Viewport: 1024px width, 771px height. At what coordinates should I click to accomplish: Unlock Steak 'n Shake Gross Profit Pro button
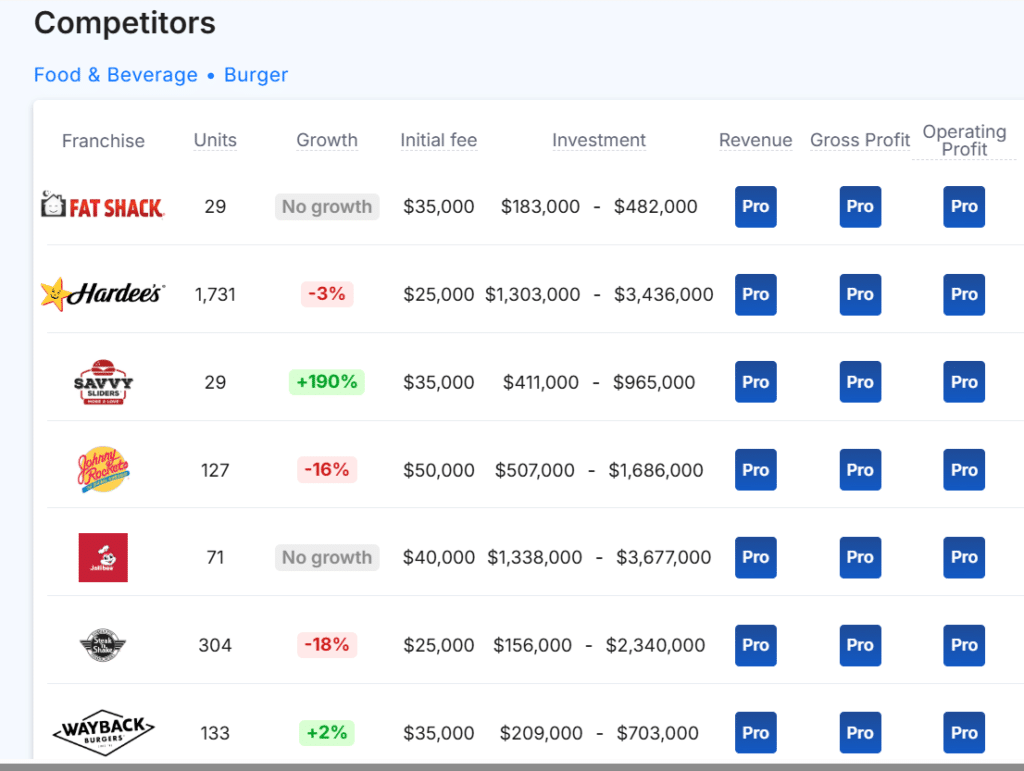pos(860,645)
